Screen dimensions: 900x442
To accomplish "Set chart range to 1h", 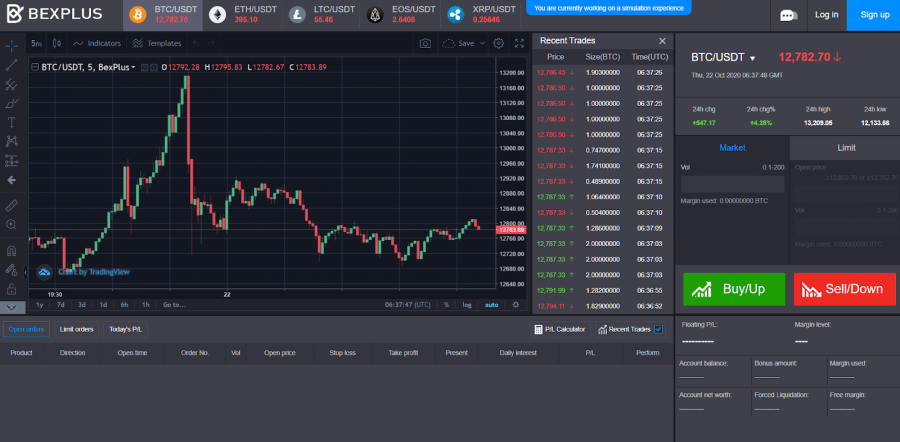I will click(146, 305).
